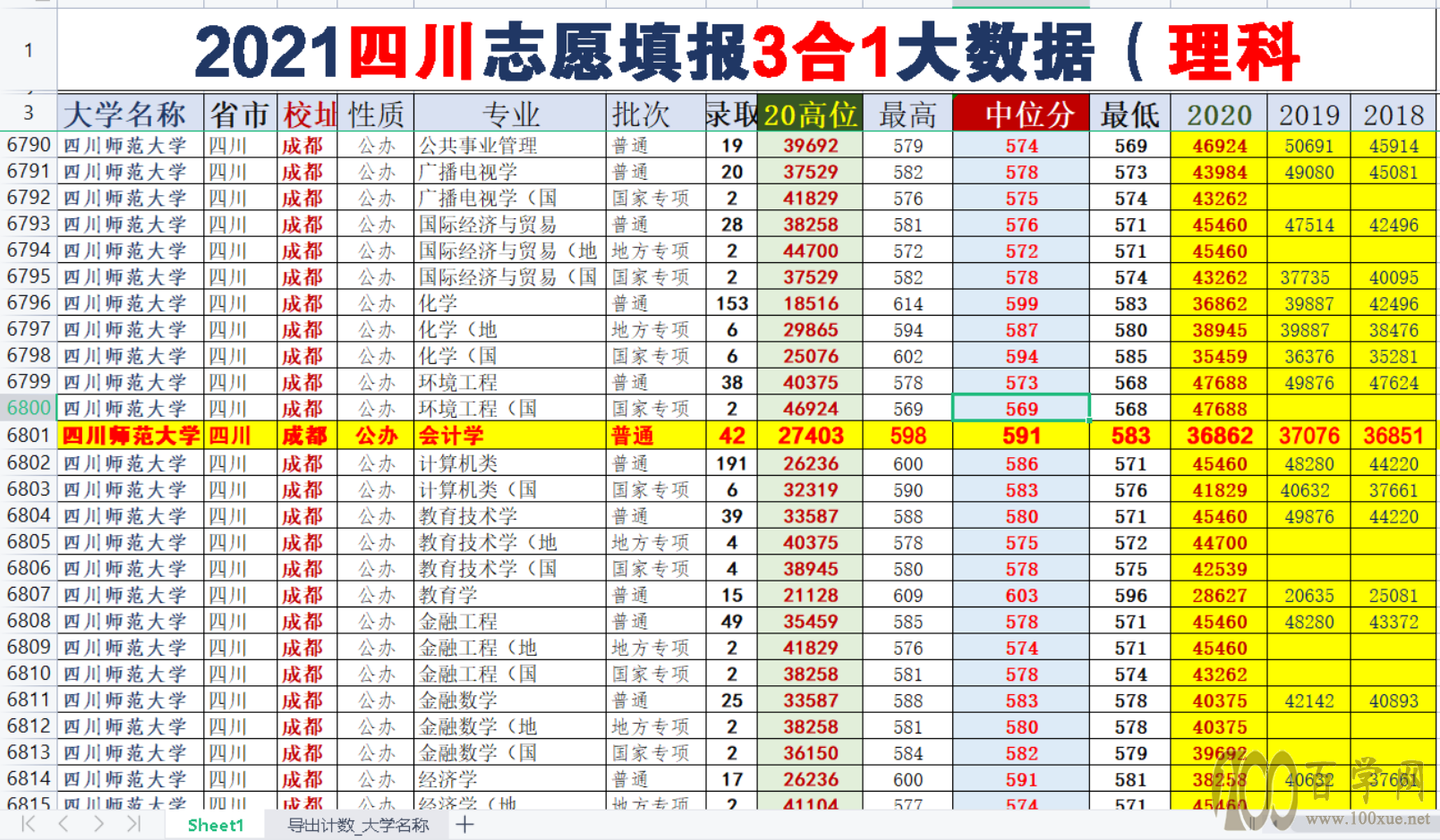This screenshot has width=1440, height=840.
Task: Click the 最高 header cell
Action: click(907, 114)
